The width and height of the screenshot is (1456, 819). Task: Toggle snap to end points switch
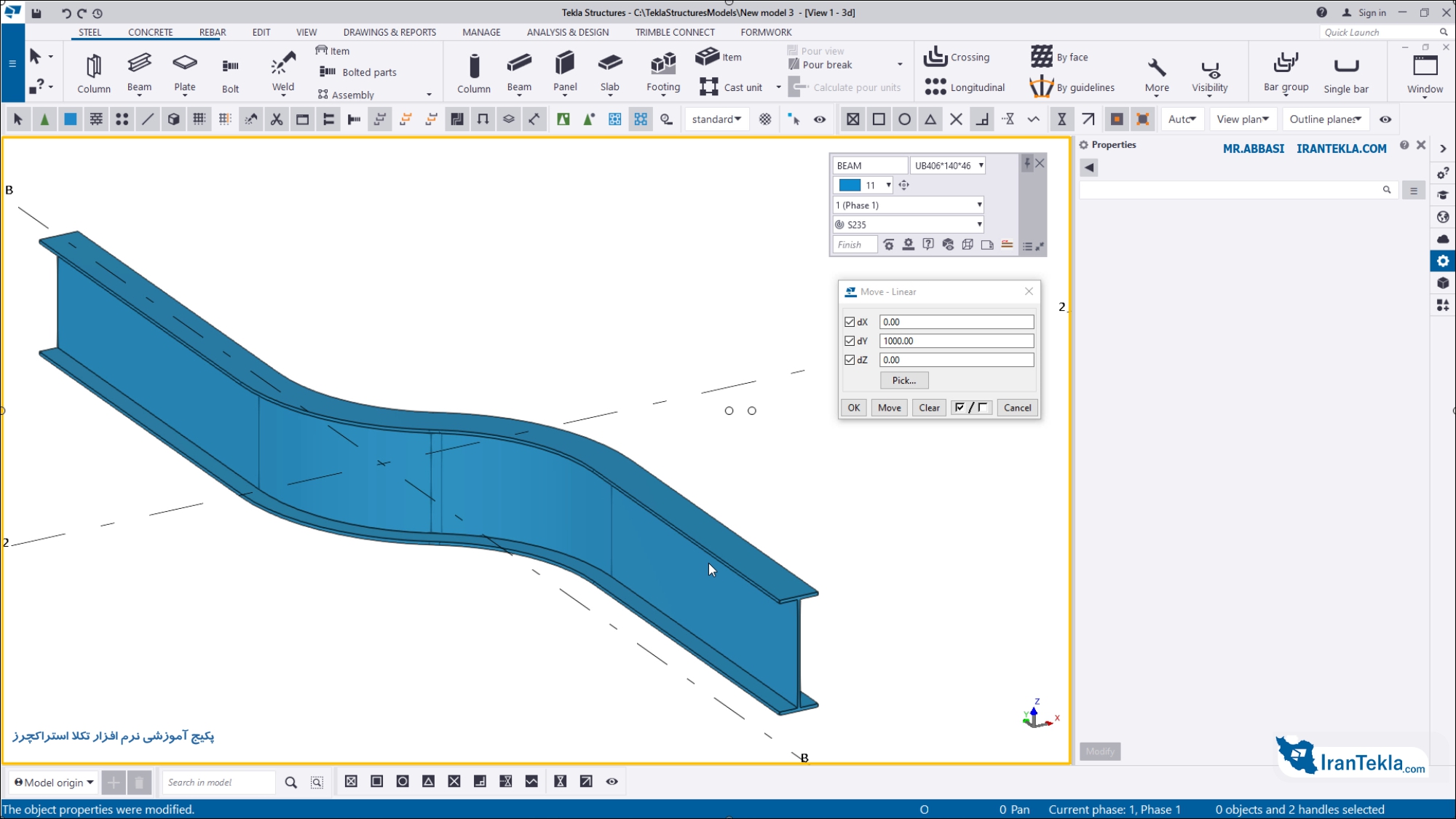pyautogui.click(x=879, y=119)
